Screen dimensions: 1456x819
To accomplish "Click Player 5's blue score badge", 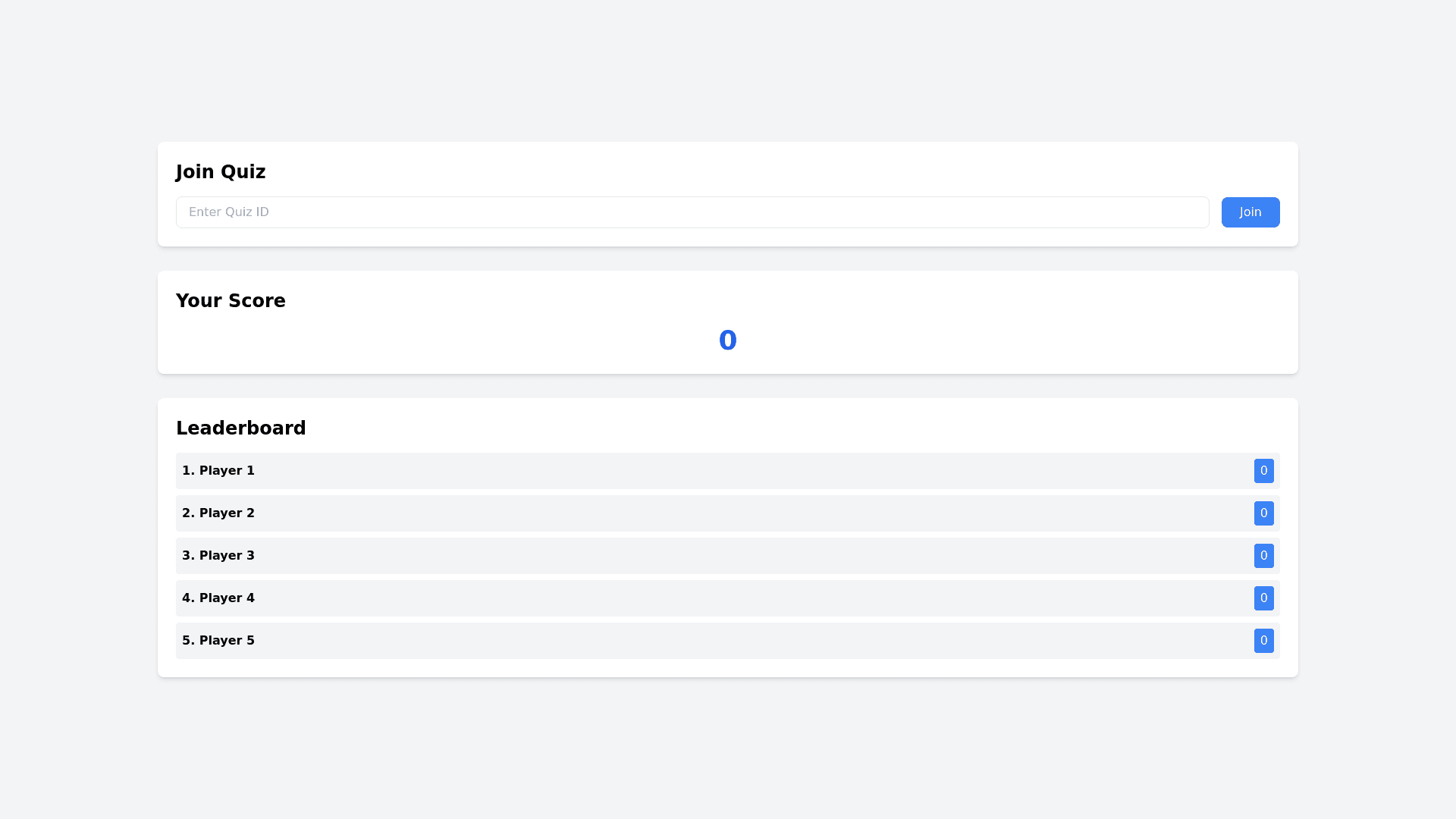I will click(1263, 641).
